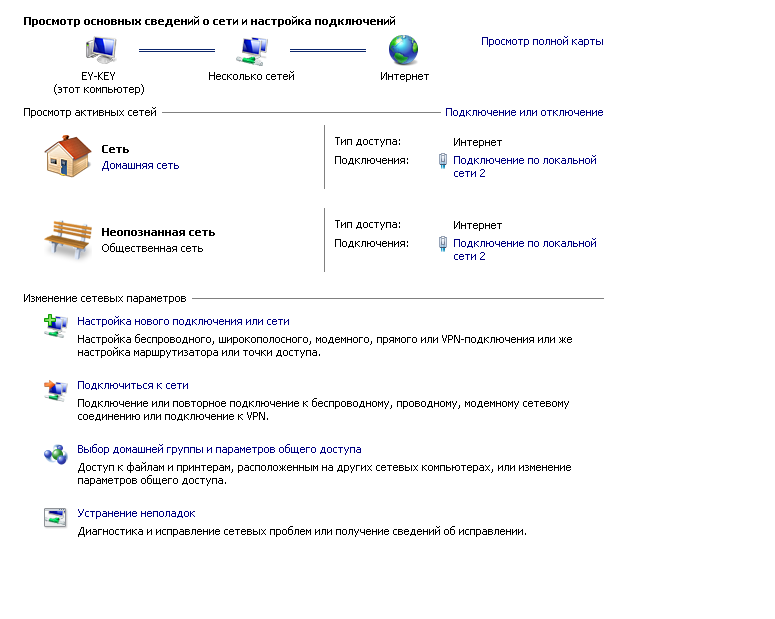This screenshot has height=619, width=775.
Task: Click the homegroup colored spheres icon
Action: 55,454
